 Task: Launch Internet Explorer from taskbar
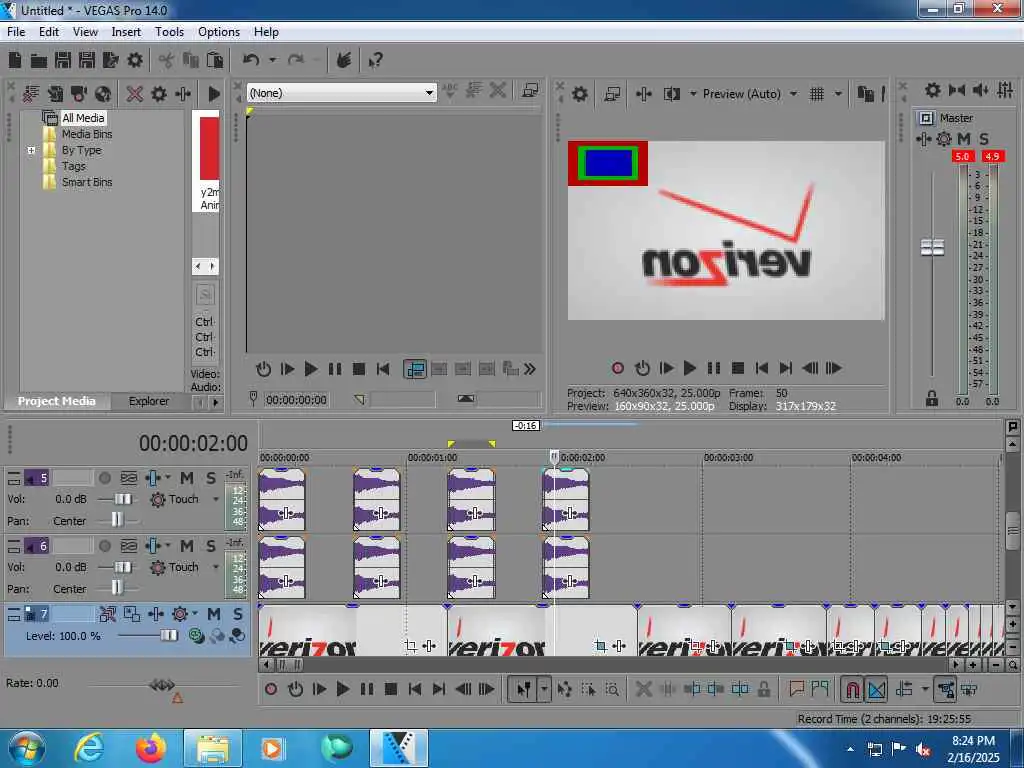click(x=89, y=748)
